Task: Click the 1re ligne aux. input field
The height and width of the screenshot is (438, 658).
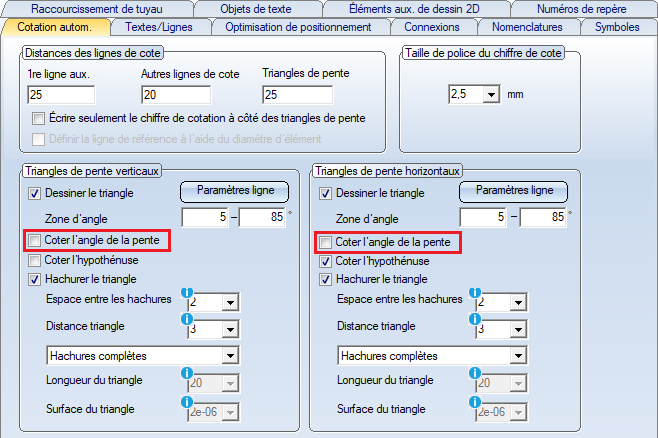Action: point(61,94)
